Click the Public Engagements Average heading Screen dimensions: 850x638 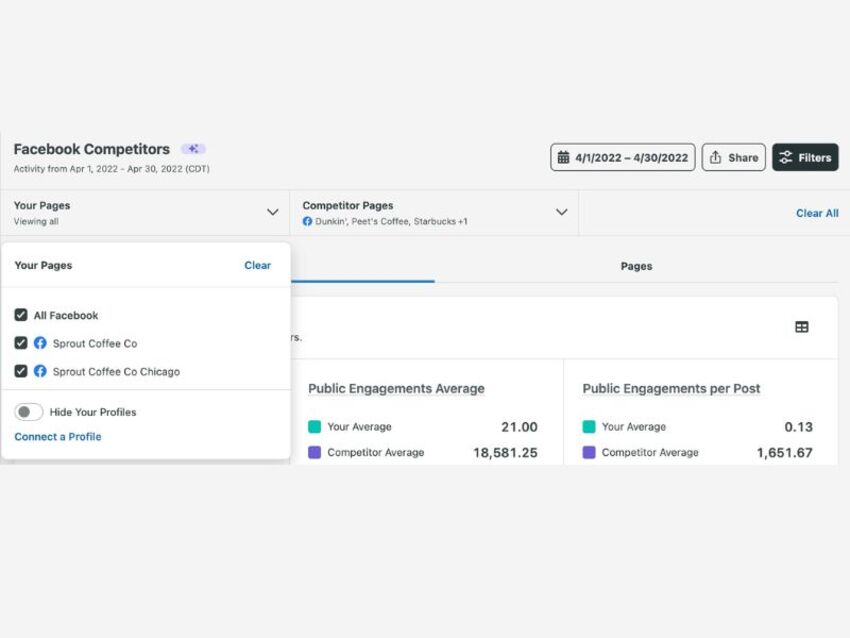(396, 389)
